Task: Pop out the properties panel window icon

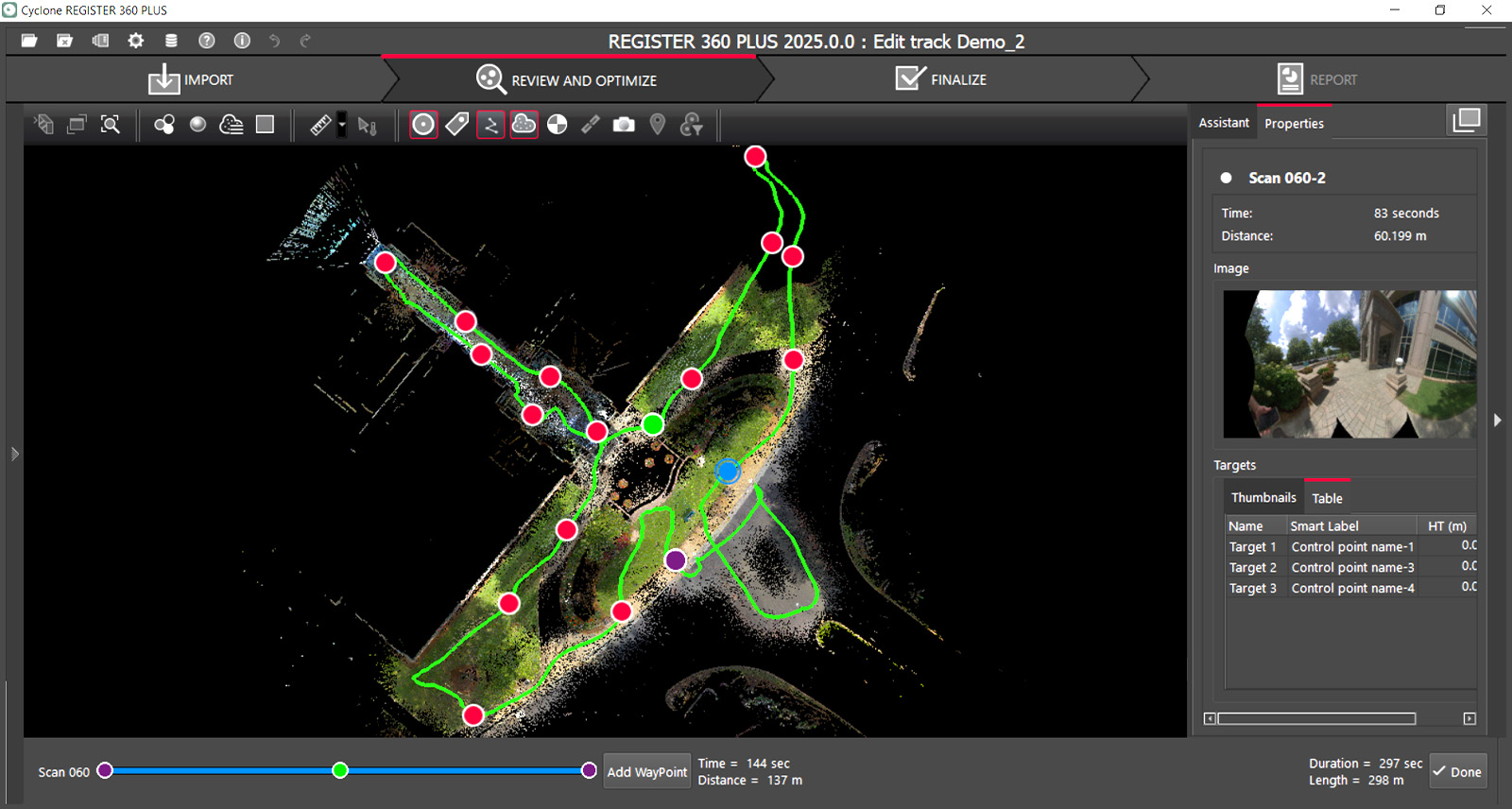Action: 1467,120
